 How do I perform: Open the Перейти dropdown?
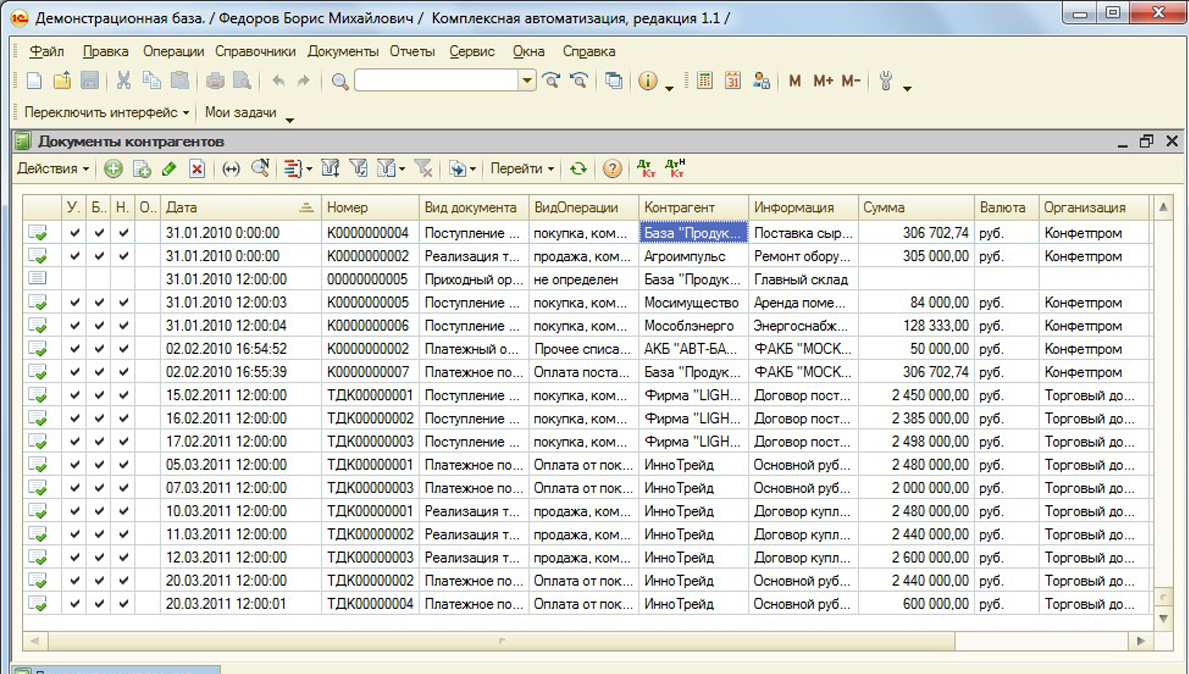point(522,169)
